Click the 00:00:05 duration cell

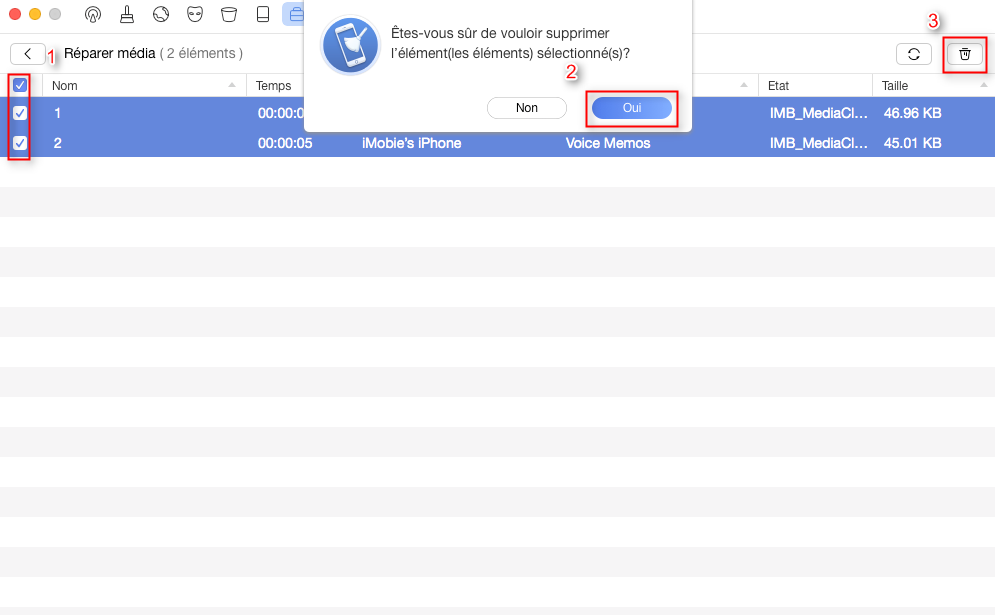[285, 143]
